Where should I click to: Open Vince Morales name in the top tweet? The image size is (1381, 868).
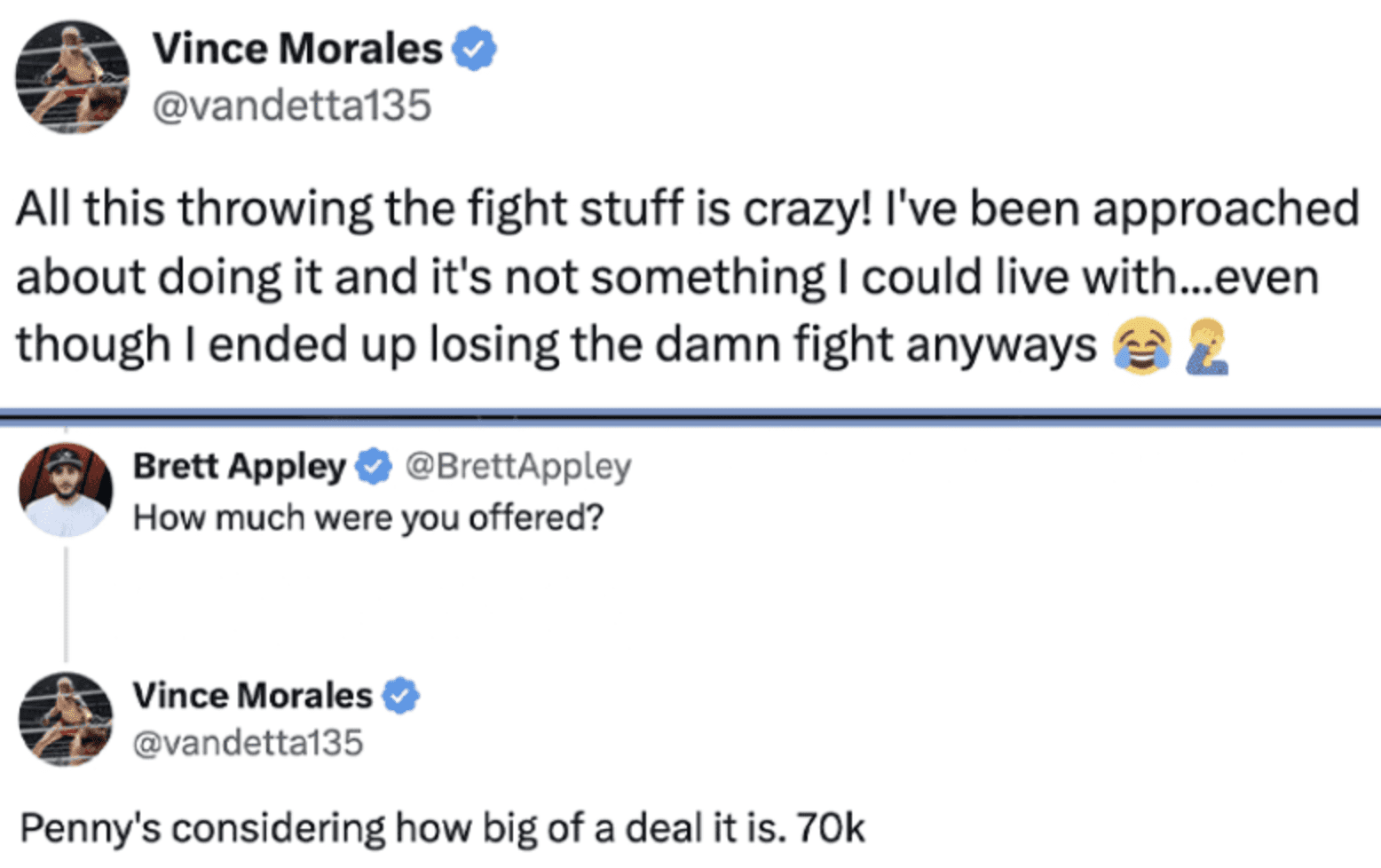pyautogui.click(x=296, y=49)
